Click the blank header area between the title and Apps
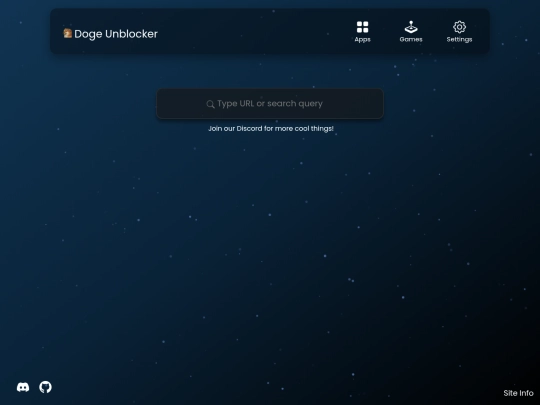Screen dimensions: 540x405 click(255, 31)
